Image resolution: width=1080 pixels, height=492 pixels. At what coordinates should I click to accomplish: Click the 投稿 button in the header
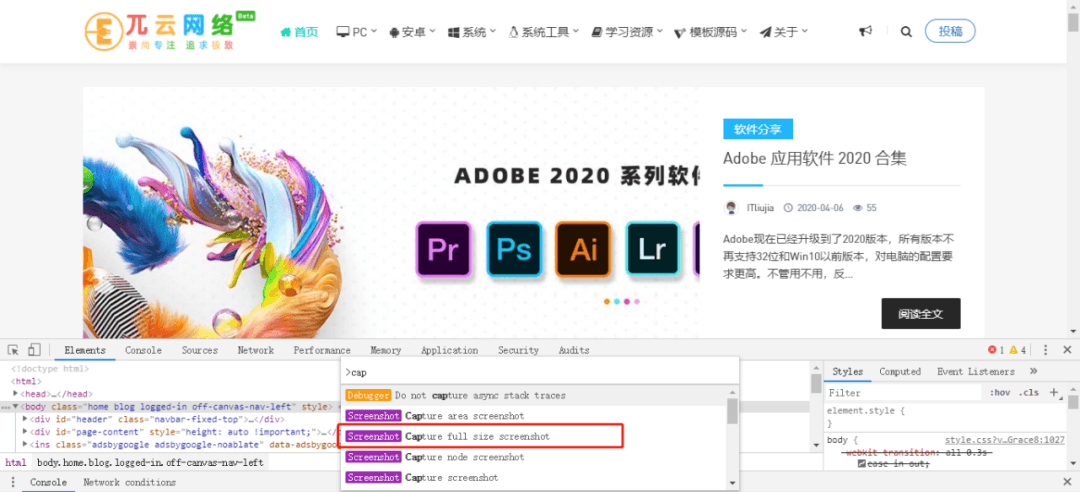point(950,31)
